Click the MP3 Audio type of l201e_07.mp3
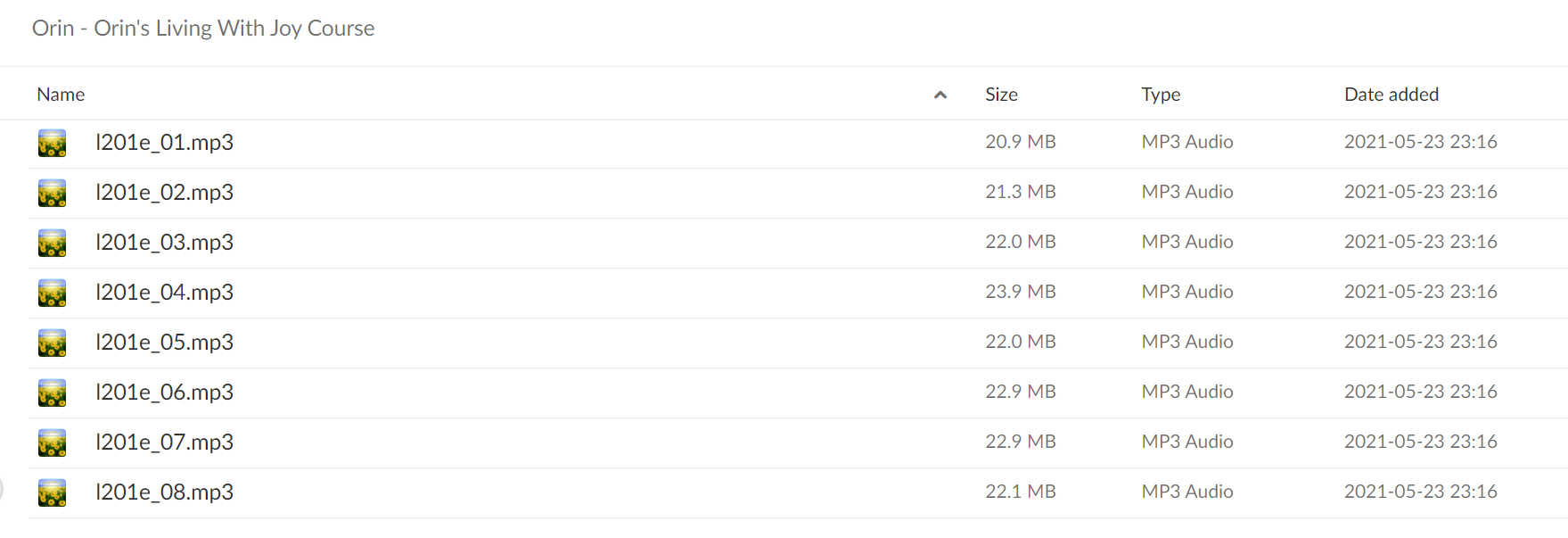Screen dimensions: 1568x538 (1187, 442)
